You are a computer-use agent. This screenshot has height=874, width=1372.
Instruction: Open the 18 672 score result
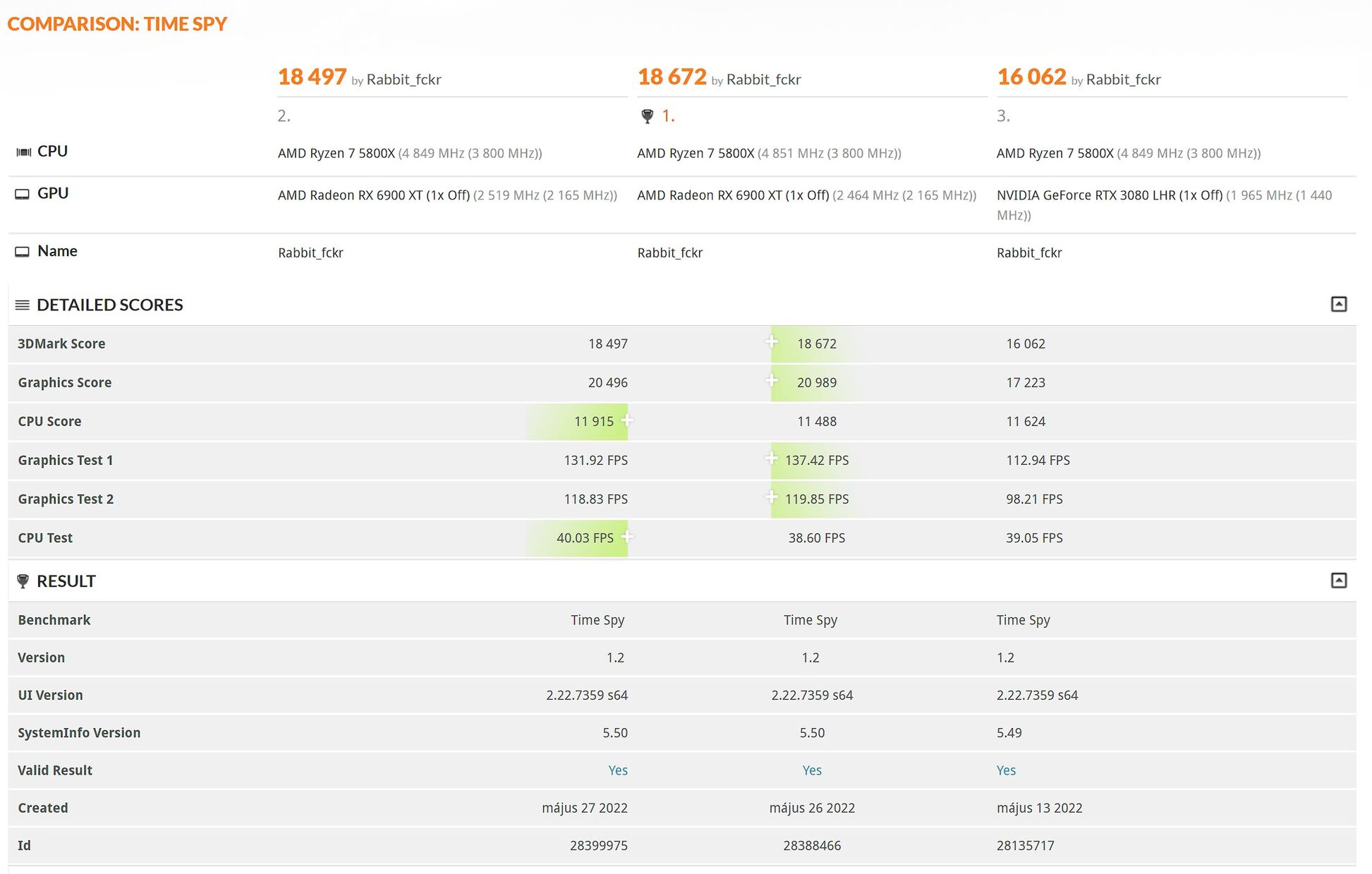point(672,76)
